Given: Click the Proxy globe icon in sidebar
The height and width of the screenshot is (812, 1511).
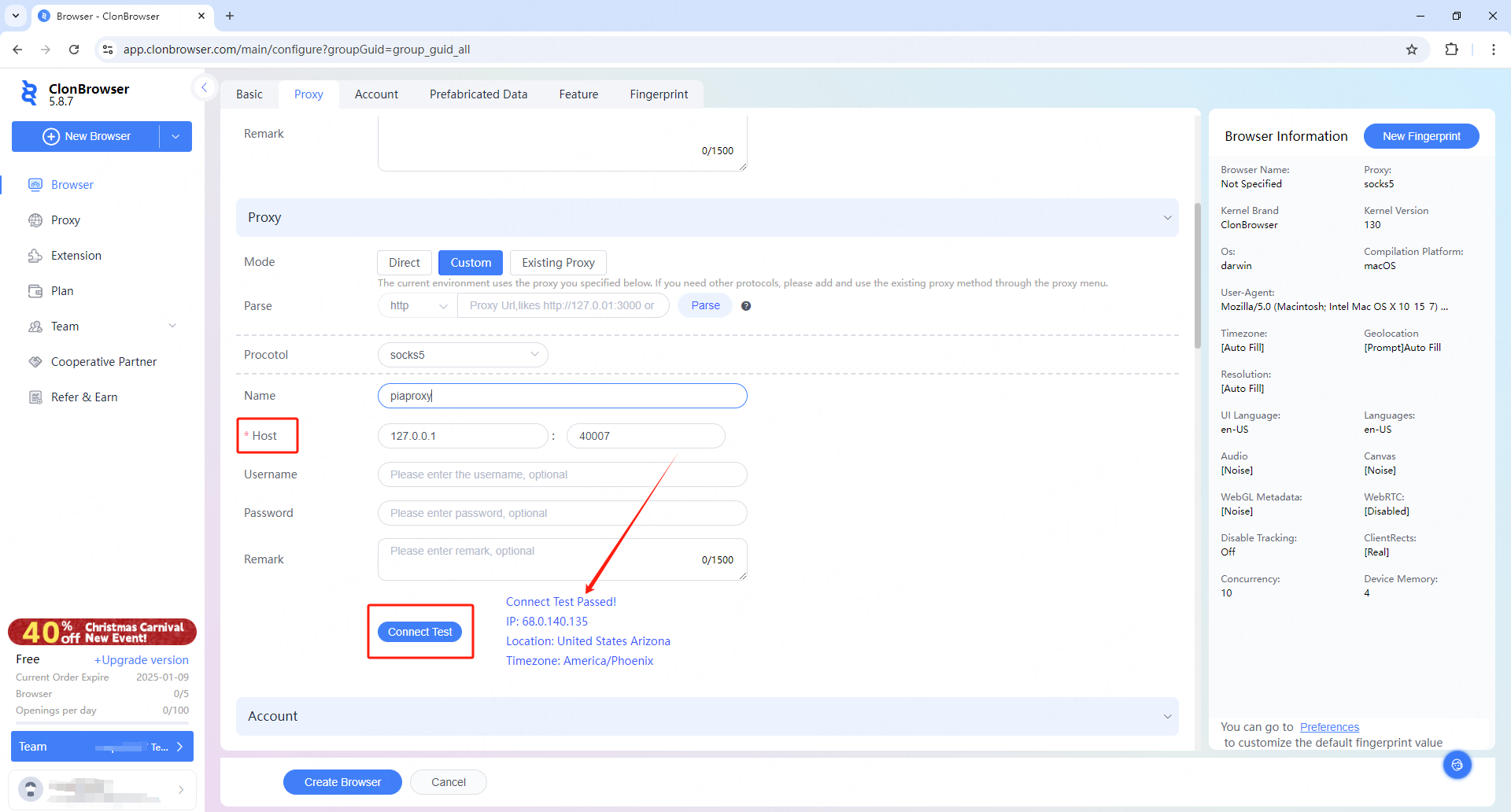Looking at the screenshot, I should tap(35, 220).
